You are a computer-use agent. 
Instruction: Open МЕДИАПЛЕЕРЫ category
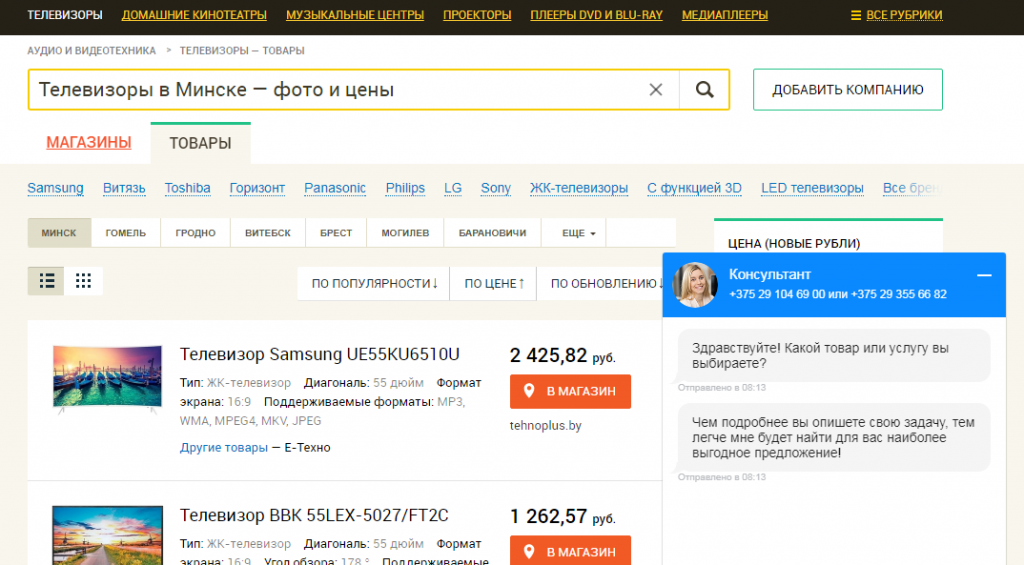pos(725,15)
